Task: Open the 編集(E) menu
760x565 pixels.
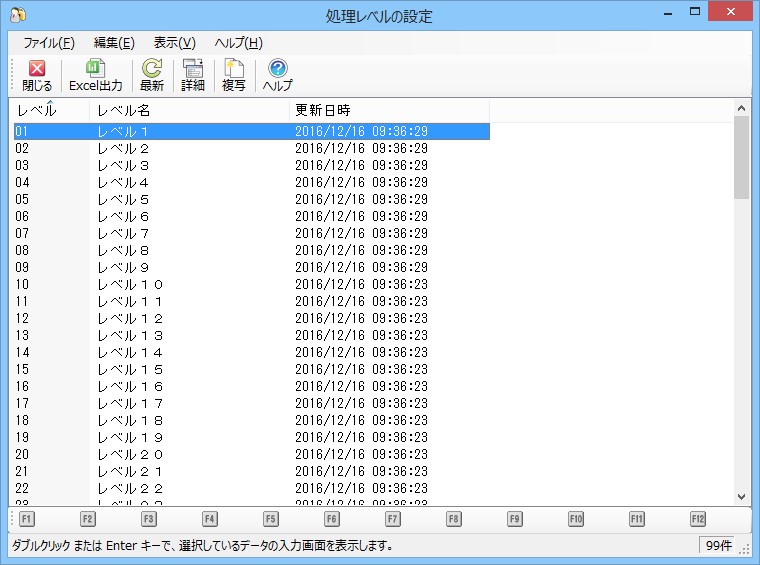Action: [114, 43]
